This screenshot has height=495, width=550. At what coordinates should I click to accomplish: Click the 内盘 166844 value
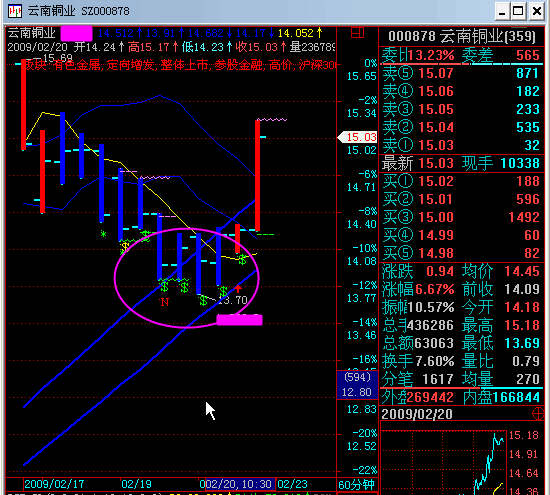[516, 397]
